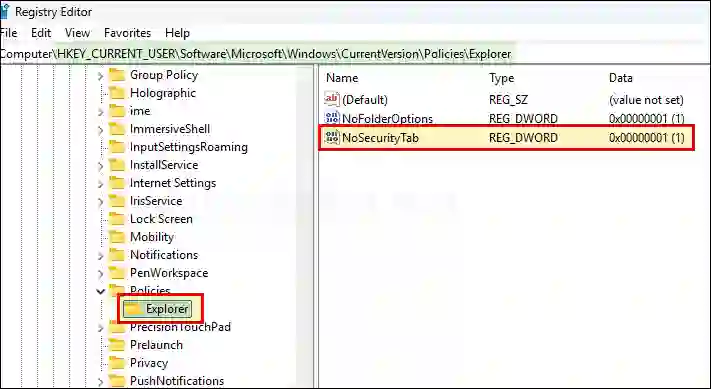Select the Lock Screen key
711x389 pixels.
(161, 219)
